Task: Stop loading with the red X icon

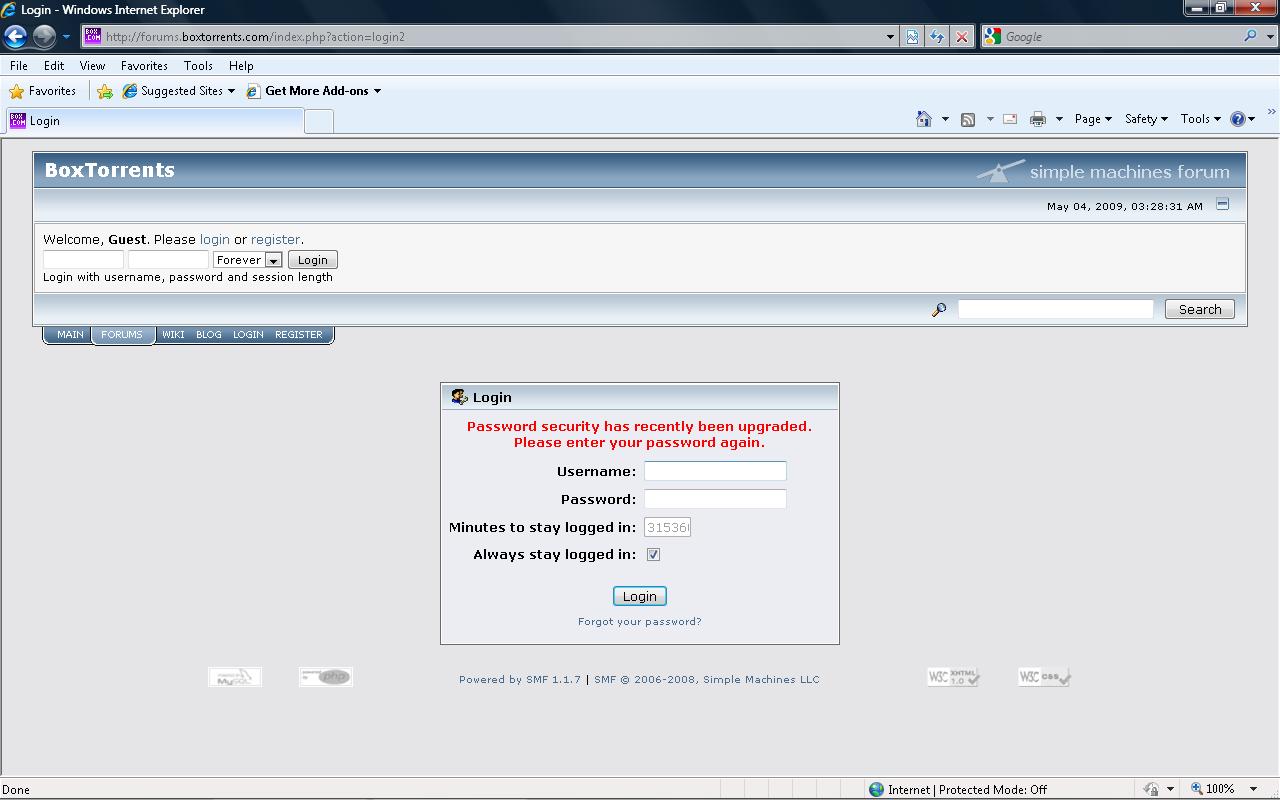Action: [962, 37]
